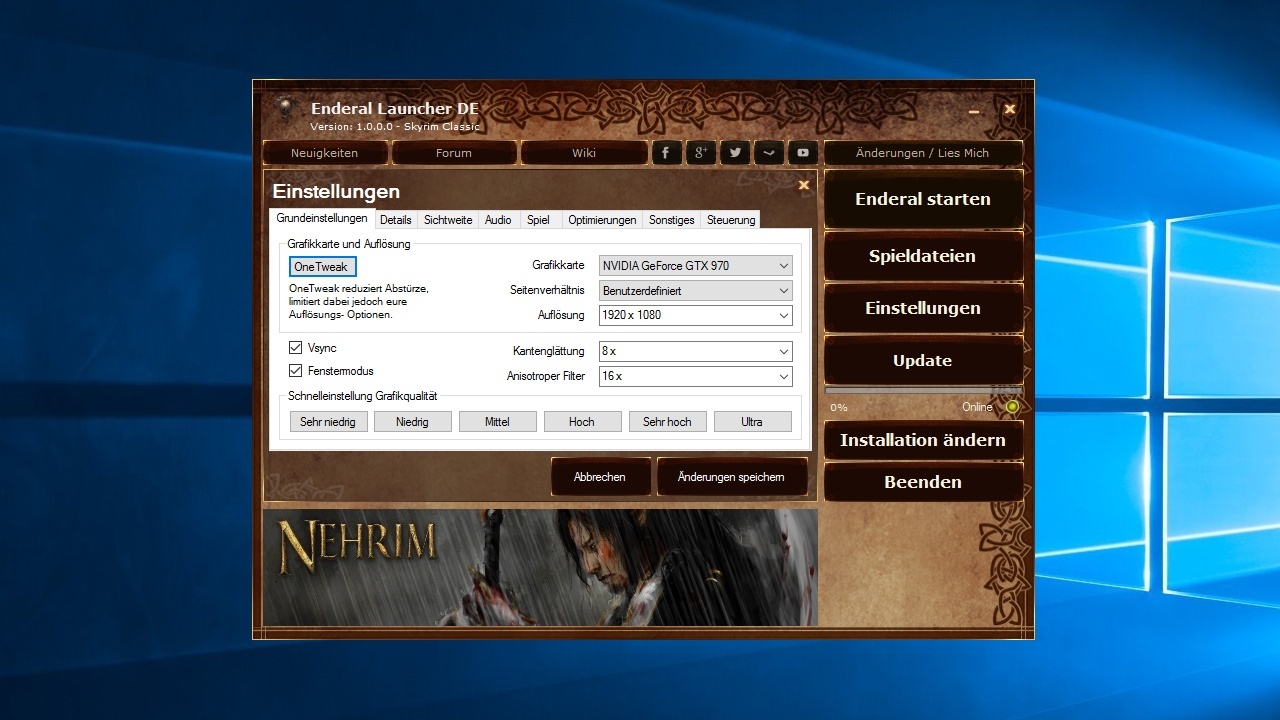Switch to the Sonstiges tab
The height and width of the screenshot is (720, 1280).
[672, 220]
